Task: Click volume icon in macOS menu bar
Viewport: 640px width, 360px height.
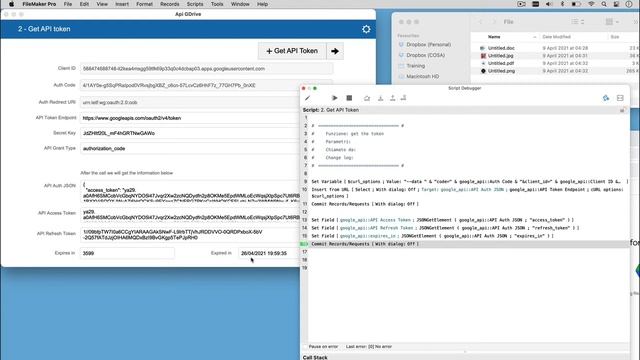Action: [549, 4]
